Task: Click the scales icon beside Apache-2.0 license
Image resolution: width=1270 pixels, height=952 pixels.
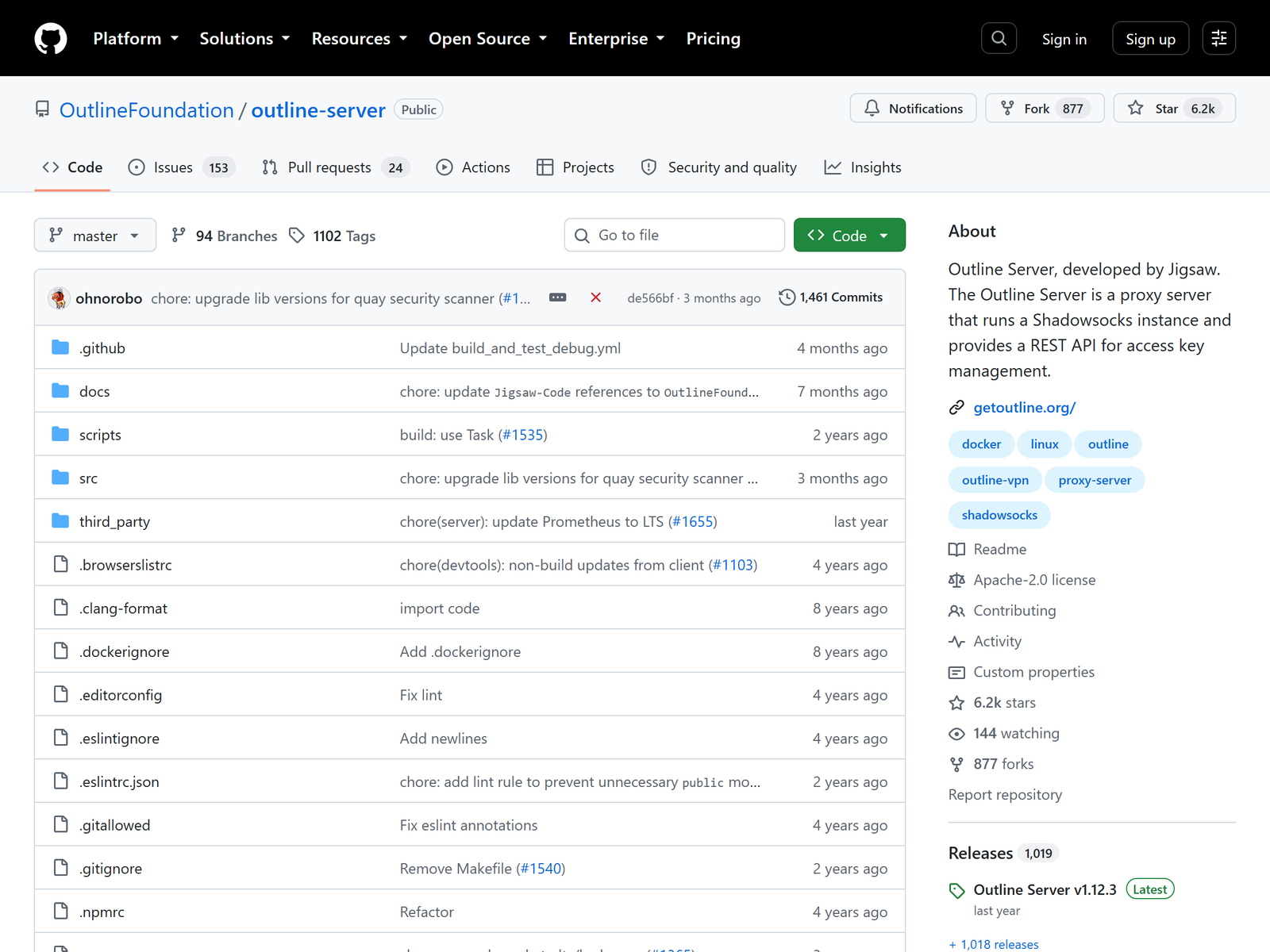Action: 956,581
